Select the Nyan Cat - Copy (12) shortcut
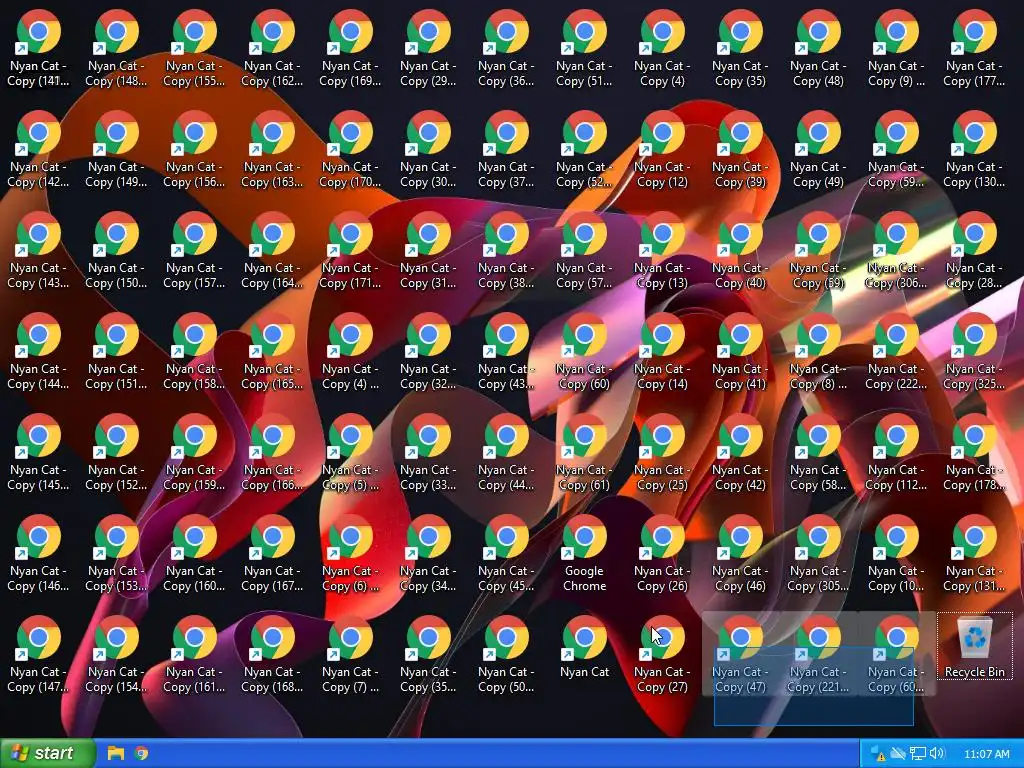 pyautogui.click(x=662, y=150)
